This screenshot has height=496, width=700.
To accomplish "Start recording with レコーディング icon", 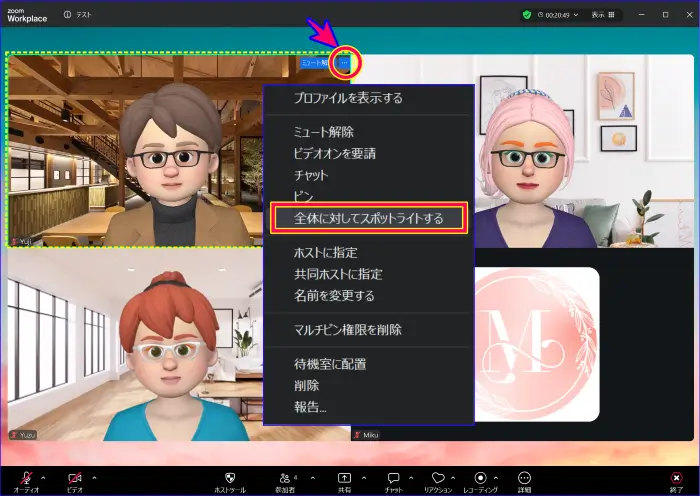I will [x=480, y=478].
